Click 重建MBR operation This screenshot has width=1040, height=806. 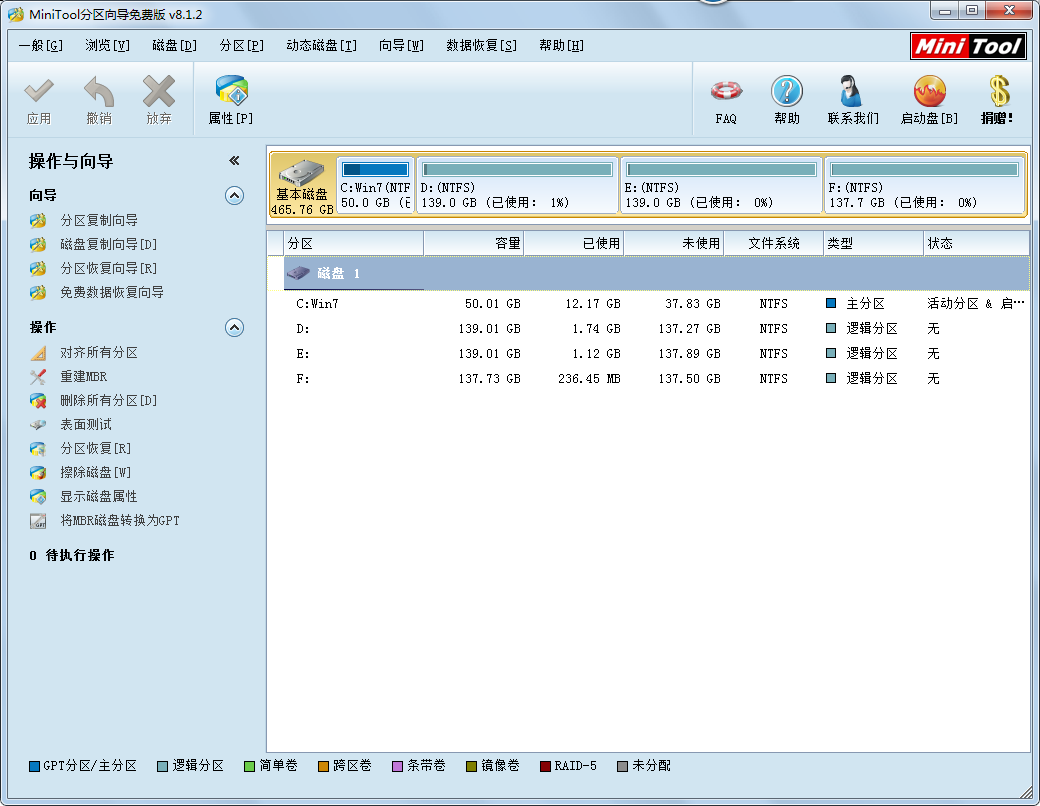click(84, 376)
